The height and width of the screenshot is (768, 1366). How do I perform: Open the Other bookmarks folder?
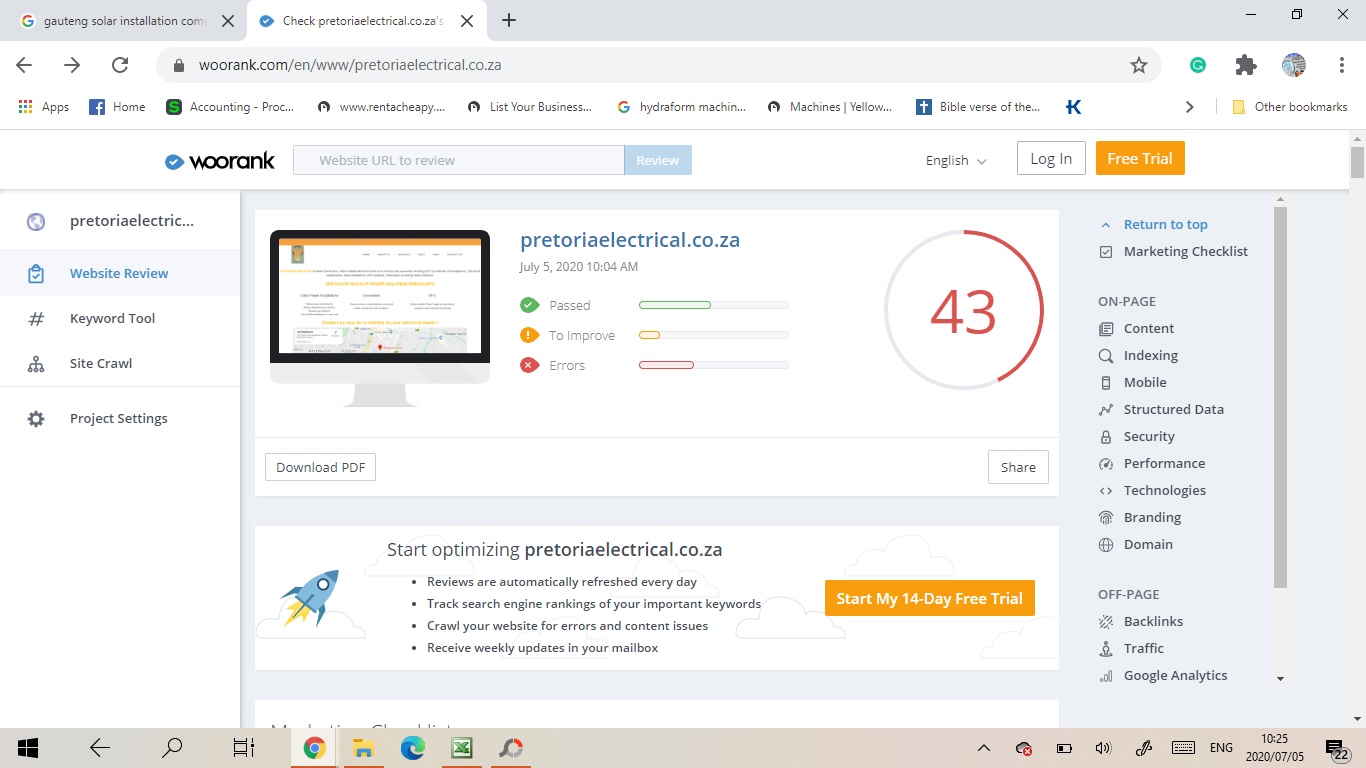(x=1289, y=107)
